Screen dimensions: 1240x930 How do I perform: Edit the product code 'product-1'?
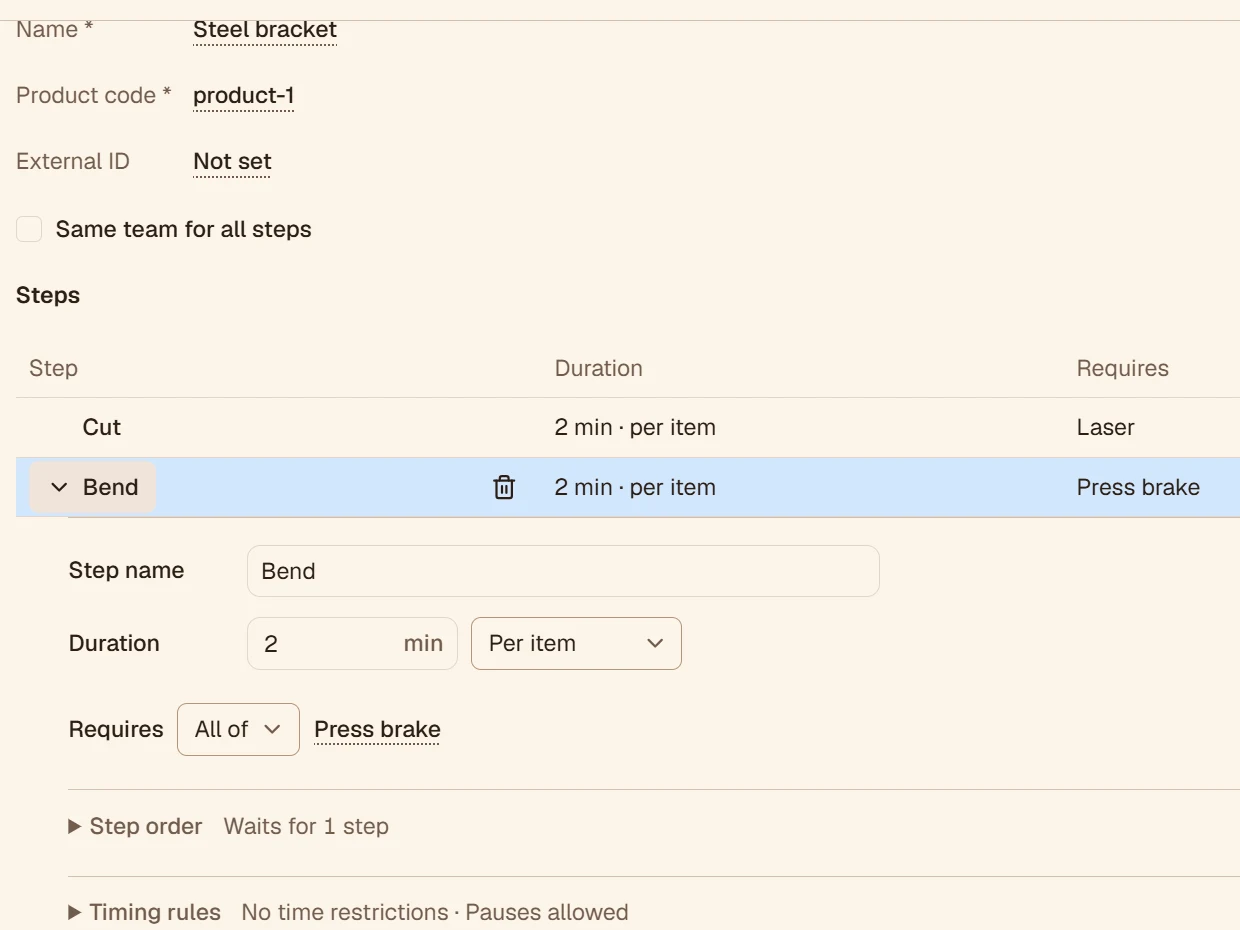(243, 96)
